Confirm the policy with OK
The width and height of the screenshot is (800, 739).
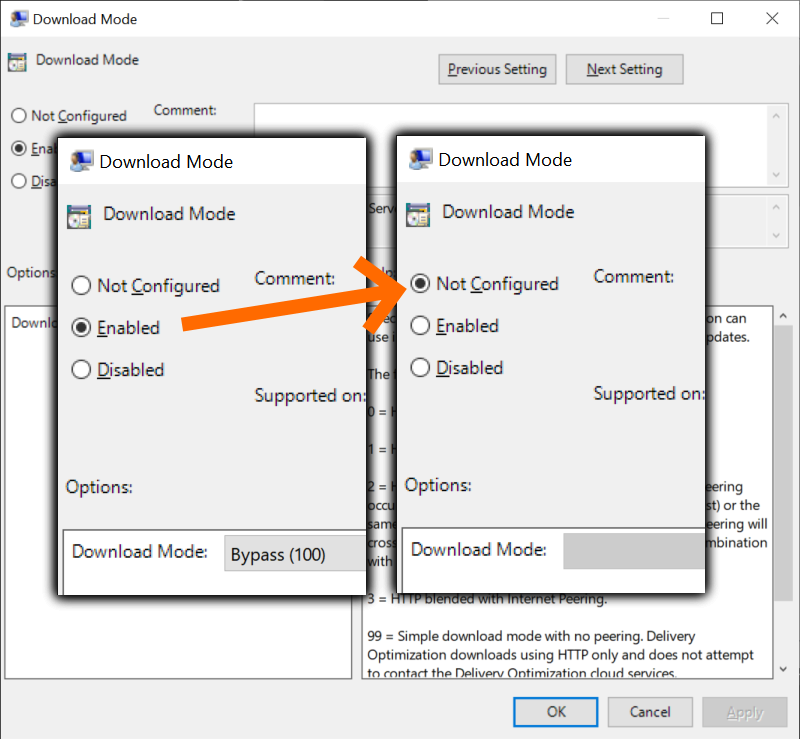[x=556, y=712]
